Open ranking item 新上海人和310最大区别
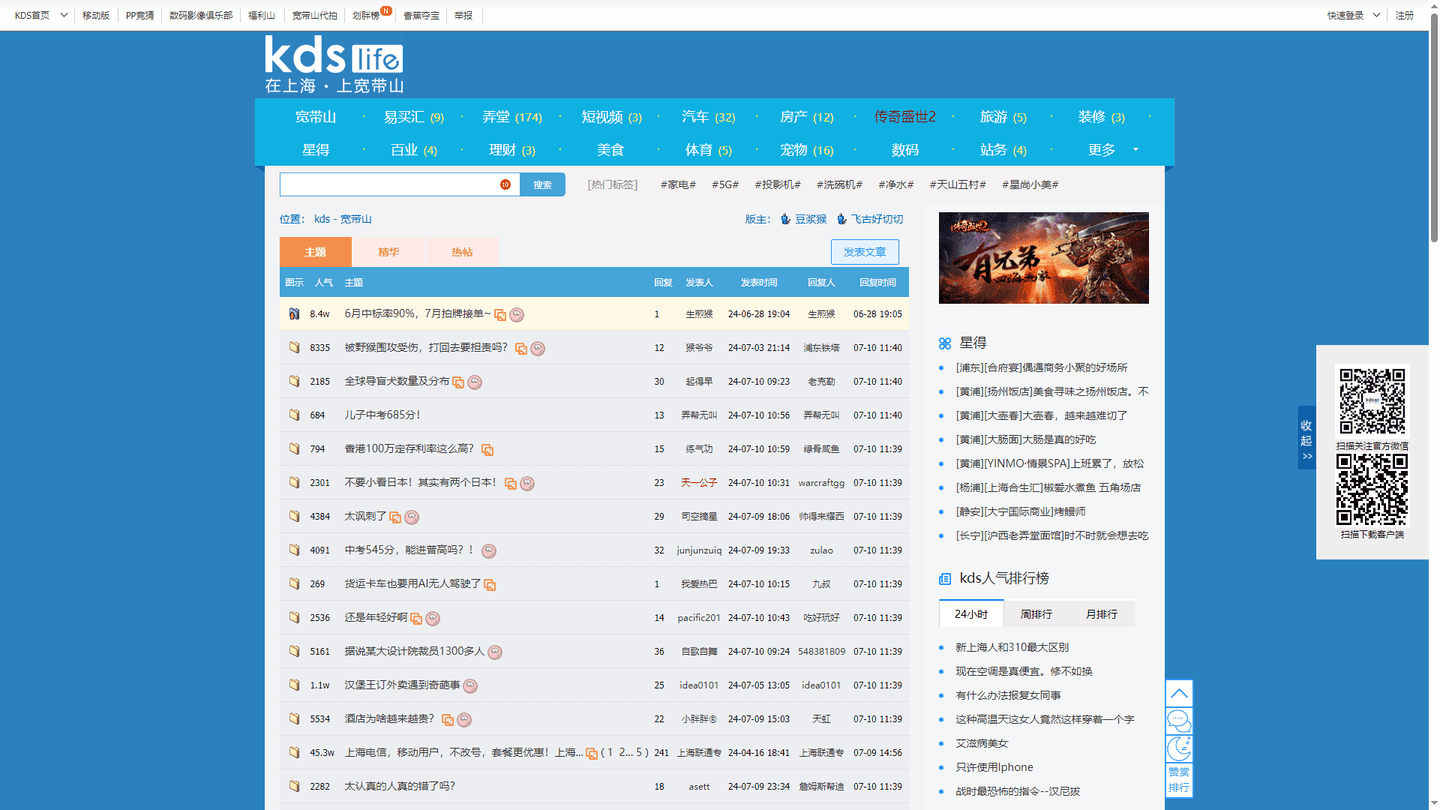Screen dimensions: 1440x810 pyautogui.click(x=1012, y=647)
